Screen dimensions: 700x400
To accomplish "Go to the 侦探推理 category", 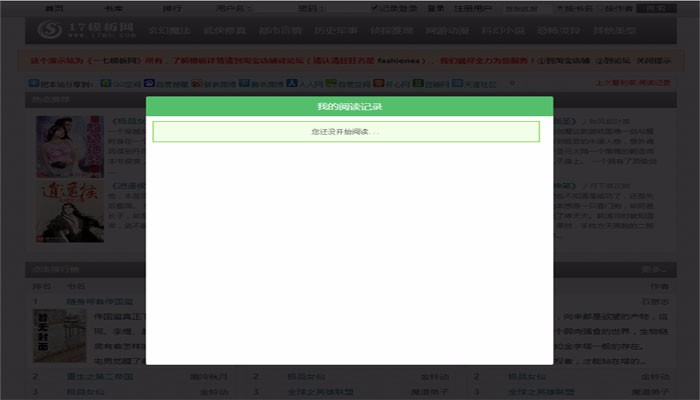I will 392,30.
